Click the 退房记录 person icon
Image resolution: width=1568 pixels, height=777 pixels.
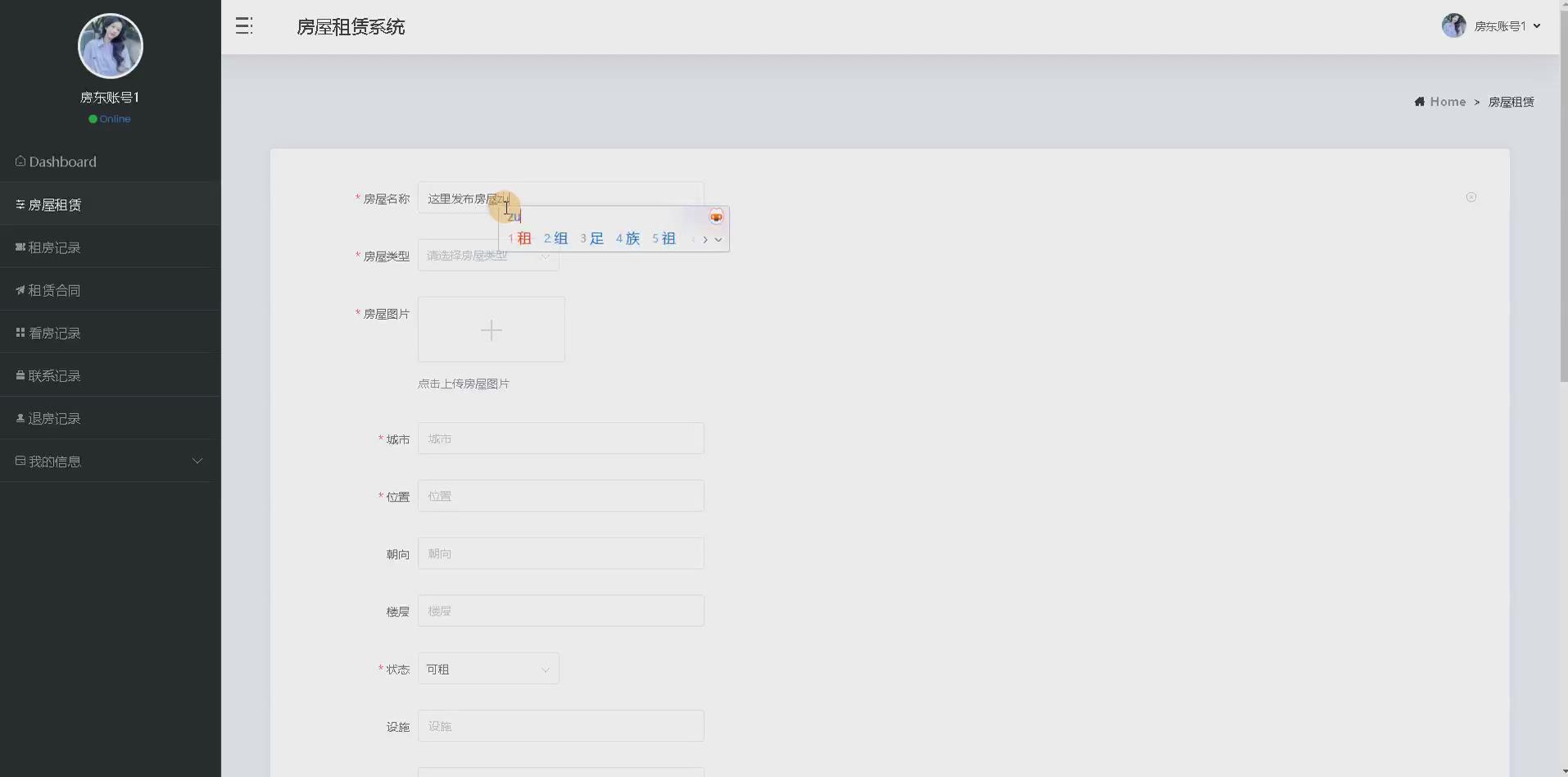20,418
